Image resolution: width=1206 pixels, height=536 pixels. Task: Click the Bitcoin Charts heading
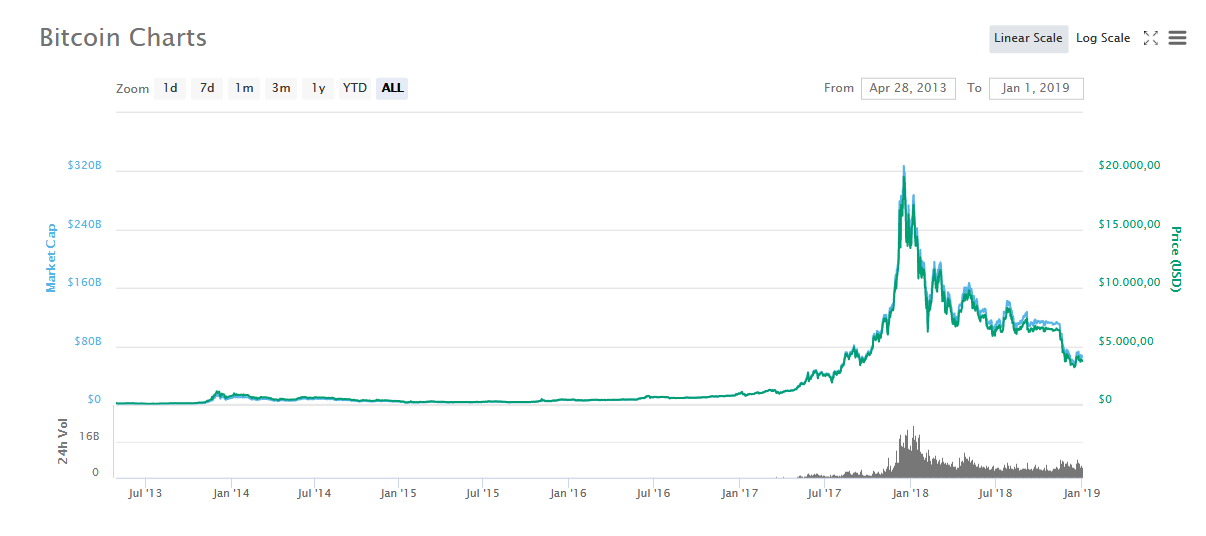pyautogui.click(x=123, y=38)
